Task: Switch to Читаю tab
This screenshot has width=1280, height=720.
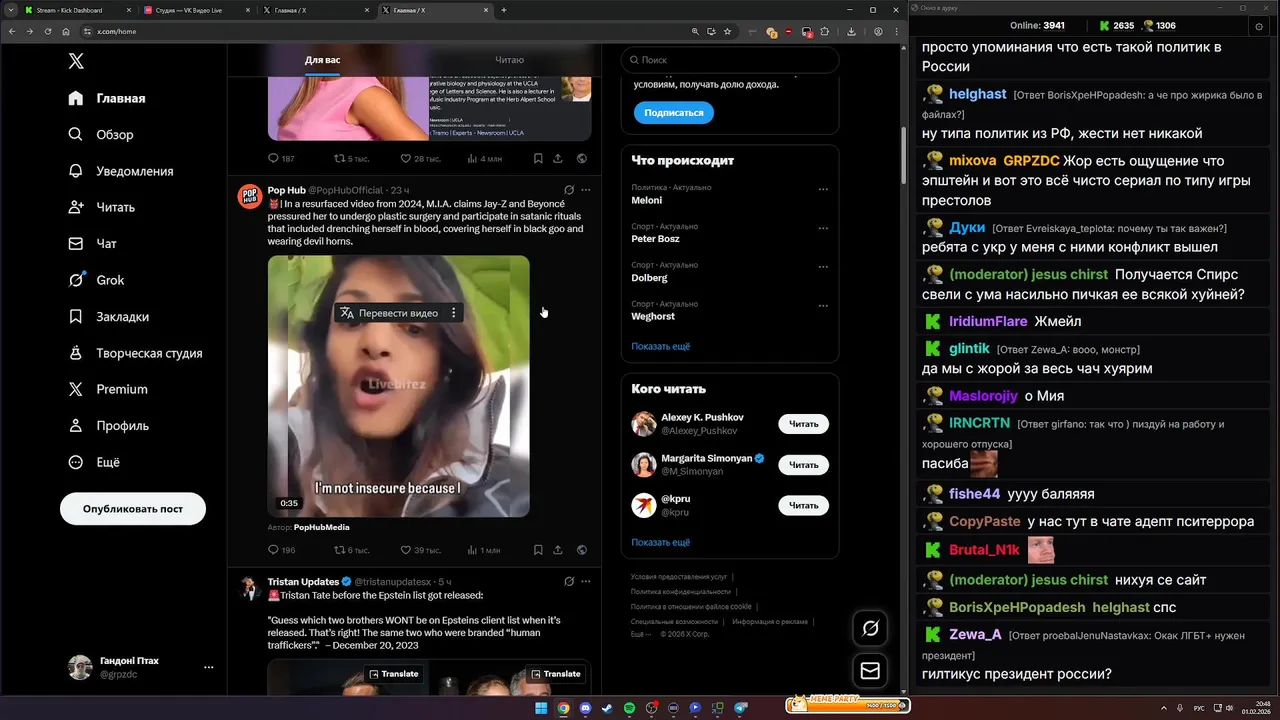Action: (509, 60)
